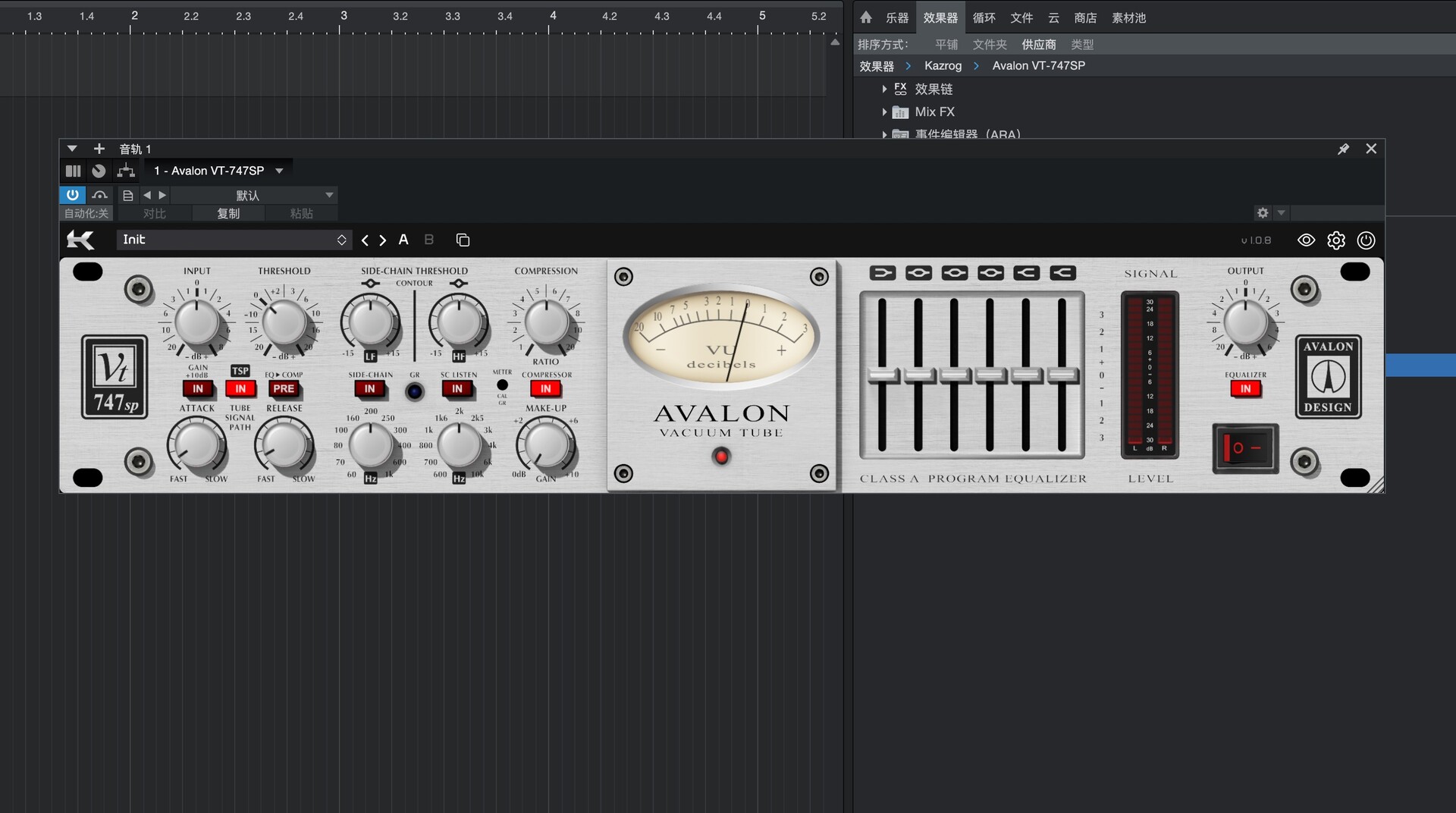Click the Avalon Design logo badge

click(1328, 377)
